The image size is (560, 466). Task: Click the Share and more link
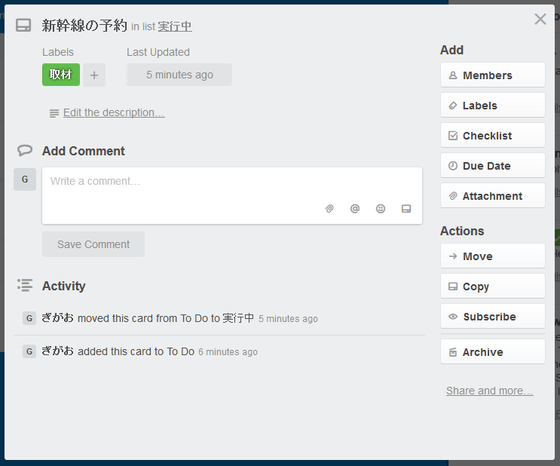point(490,391)
